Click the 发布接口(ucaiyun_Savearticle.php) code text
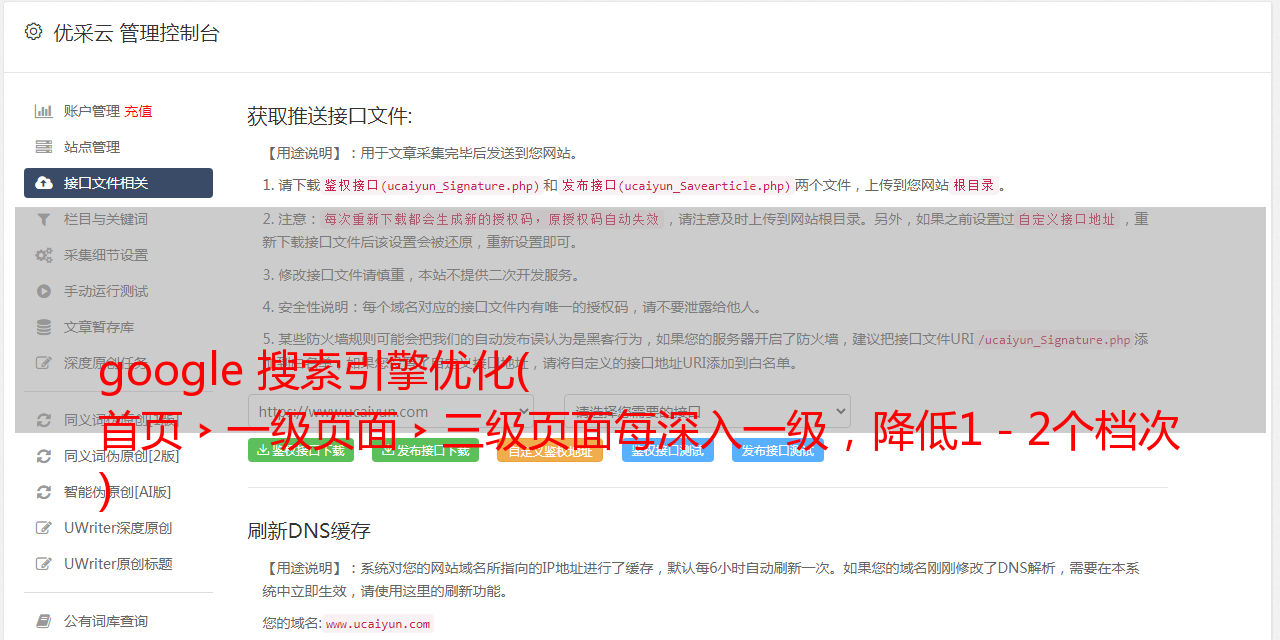Image resolution: width=1280 pixels, height=640 pixels. click(676, 186)
